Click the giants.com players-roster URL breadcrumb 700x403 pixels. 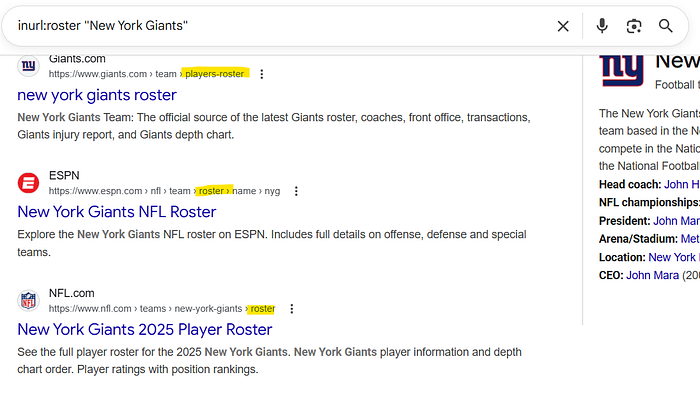(x=146, y=74)
